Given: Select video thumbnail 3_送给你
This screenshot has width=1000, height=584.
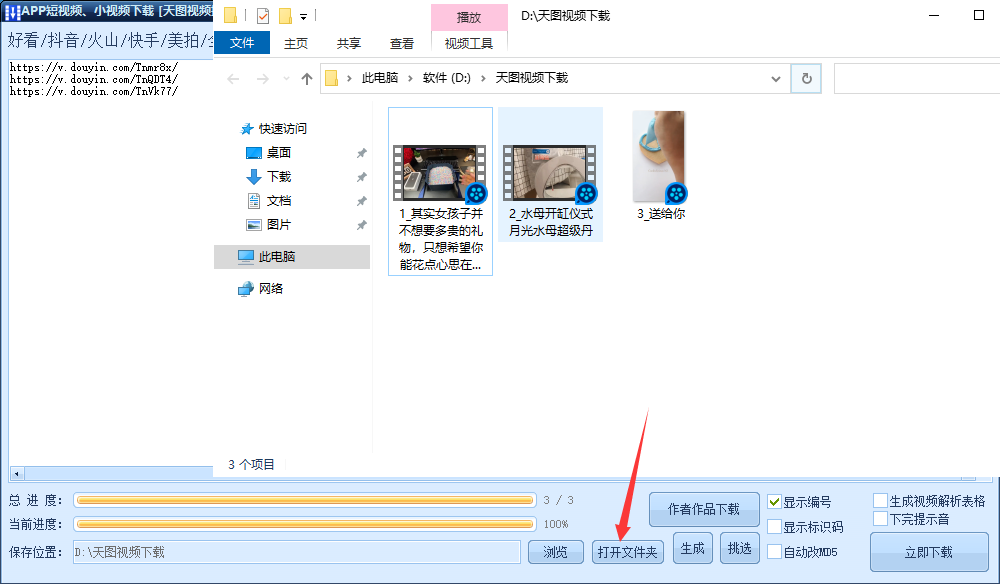Looking at the screenshot, I should (660, 156).
